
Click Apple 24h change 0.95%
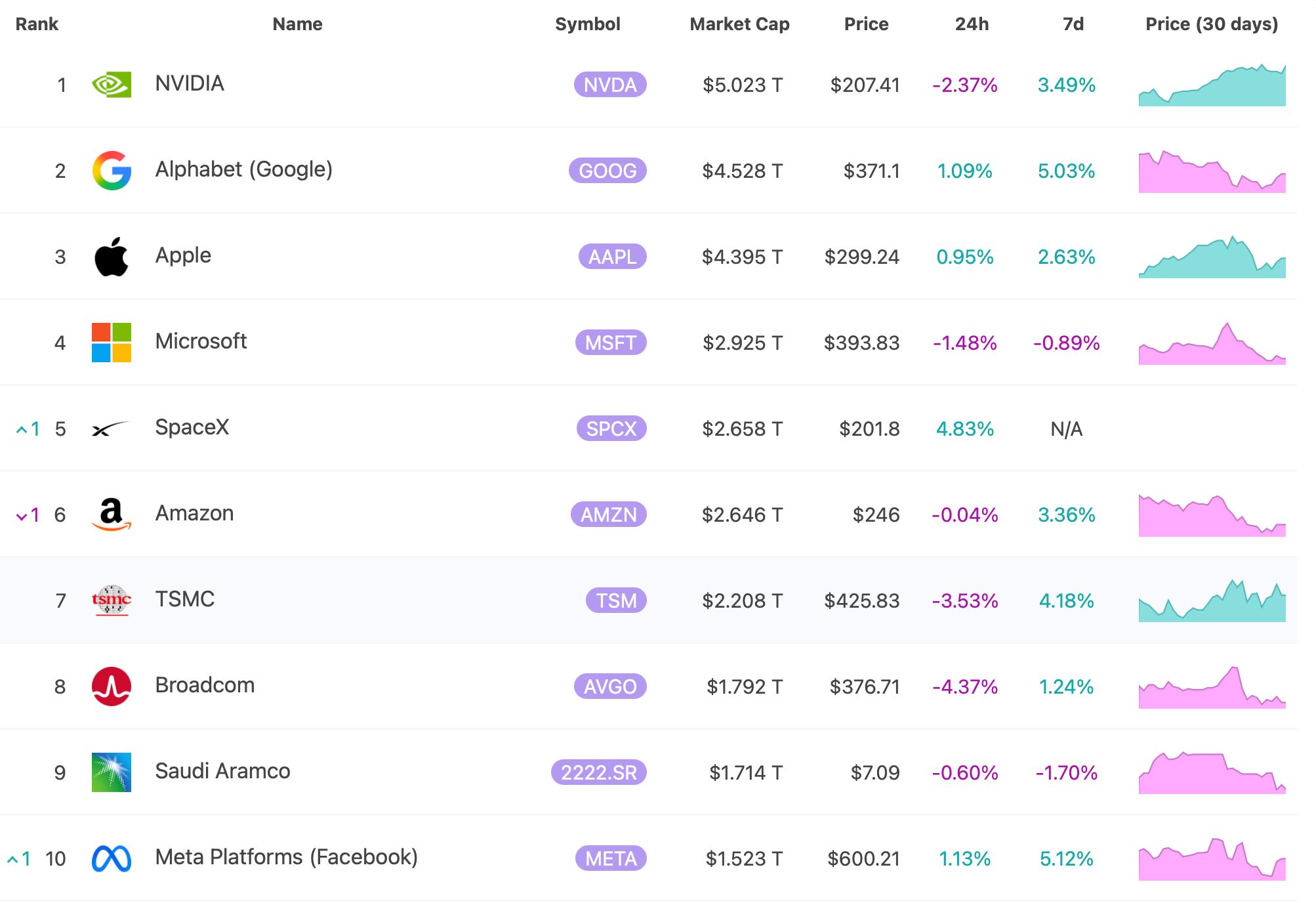964,257
